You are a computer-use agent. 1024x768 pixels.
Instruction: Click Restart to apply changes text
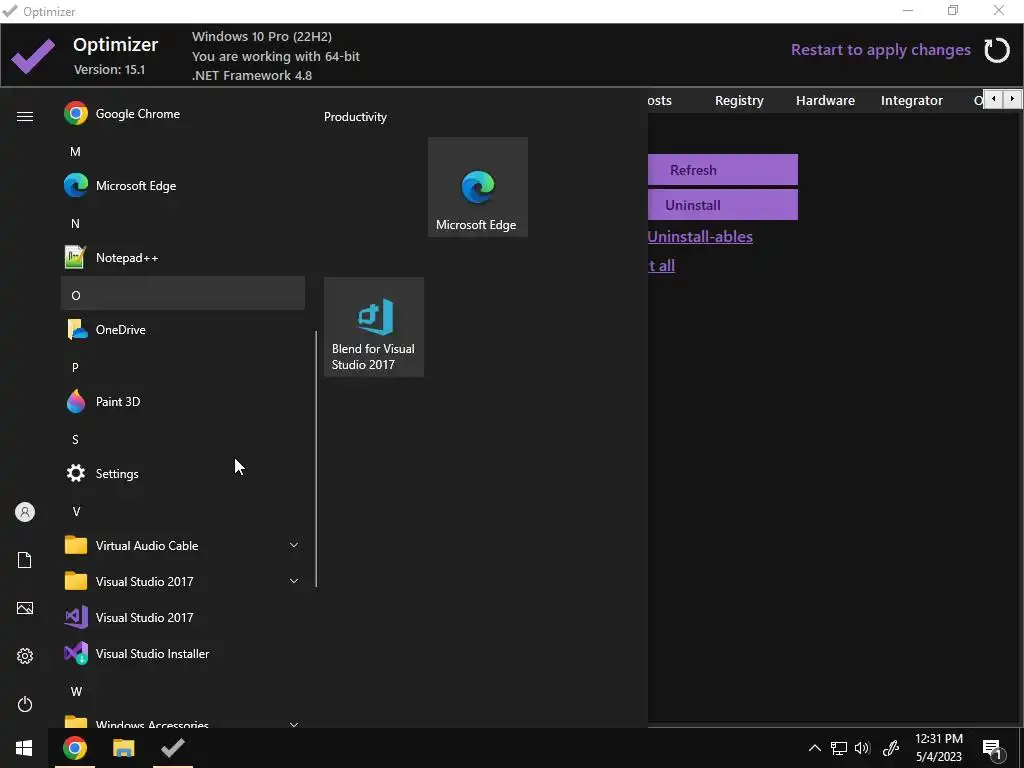pos(880,50)
